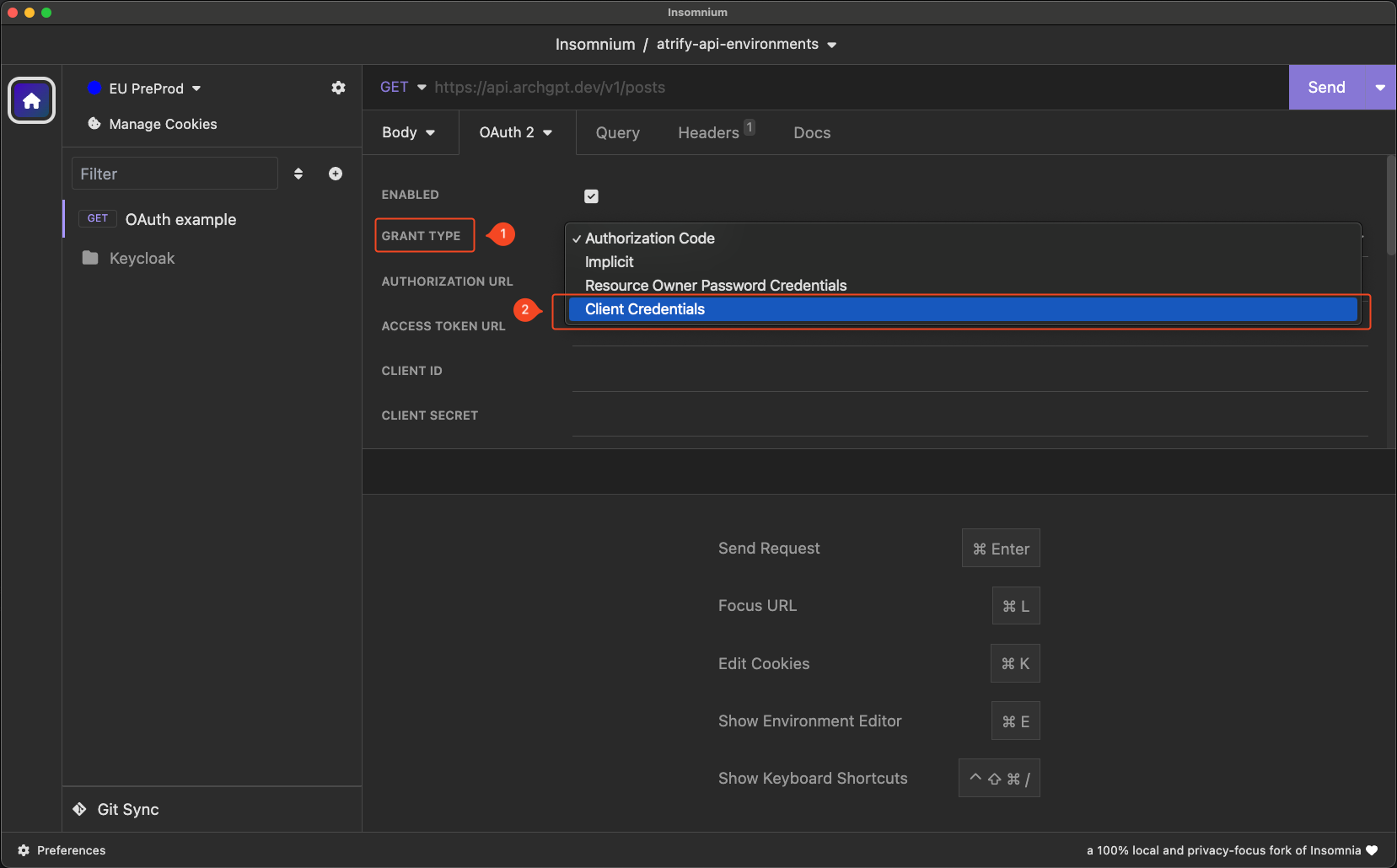Select the OAuth example request
1397x868 pixels.
[180, 219]
